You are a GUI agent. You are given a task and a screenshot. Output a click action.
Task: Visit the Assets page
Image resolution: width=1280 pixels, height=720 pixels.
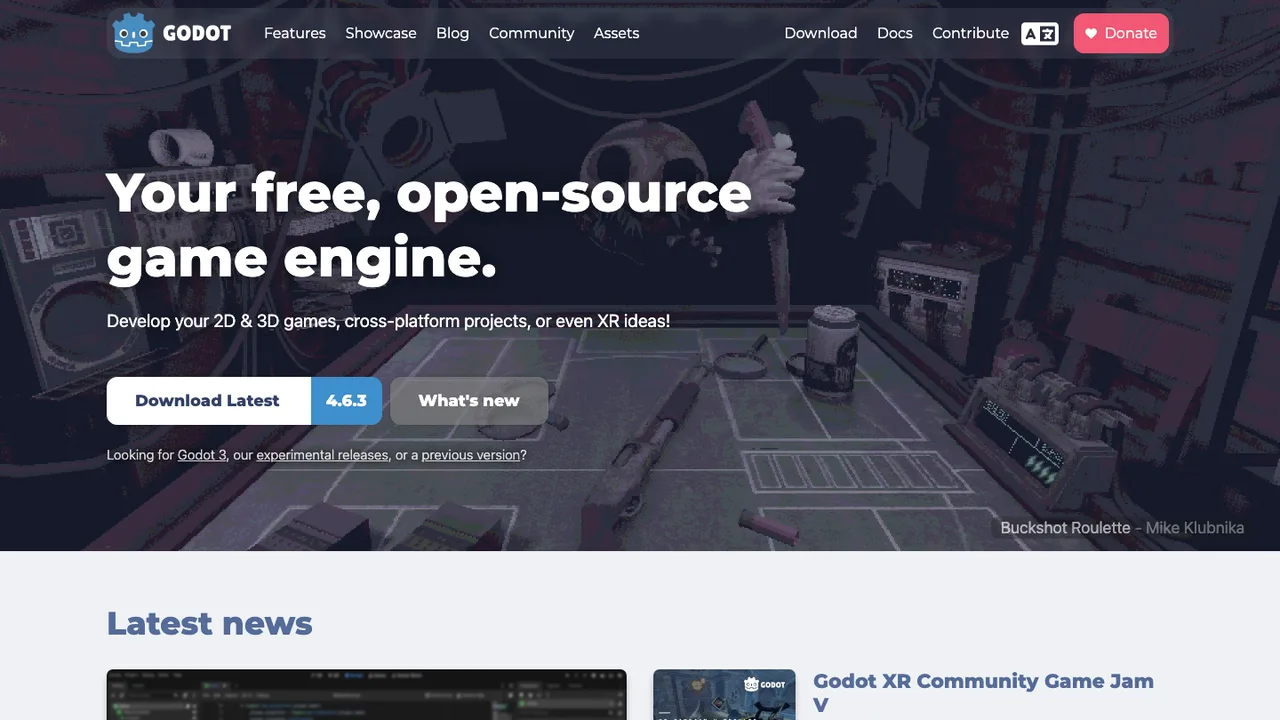tap(616, 33)
